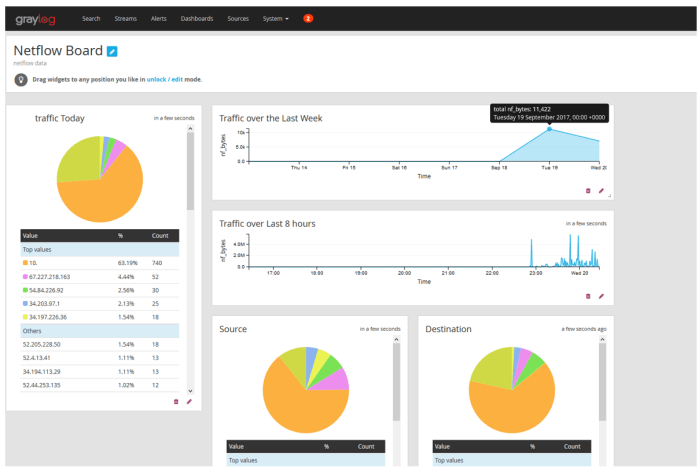This screenshot has height=475, width=699.
Task: Click the lightbulb hint icon
Action: click(21, 79)
